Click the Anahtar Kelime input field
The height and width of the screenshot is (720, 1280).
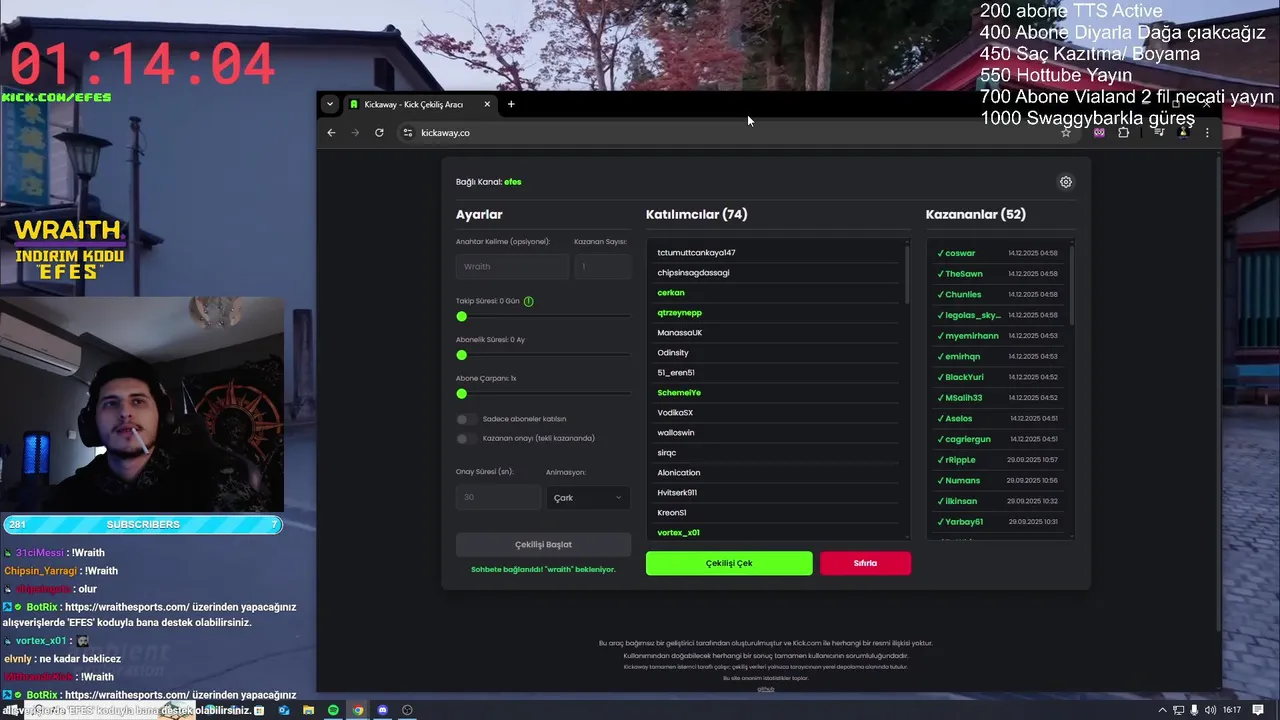click(x=512, y=266)
